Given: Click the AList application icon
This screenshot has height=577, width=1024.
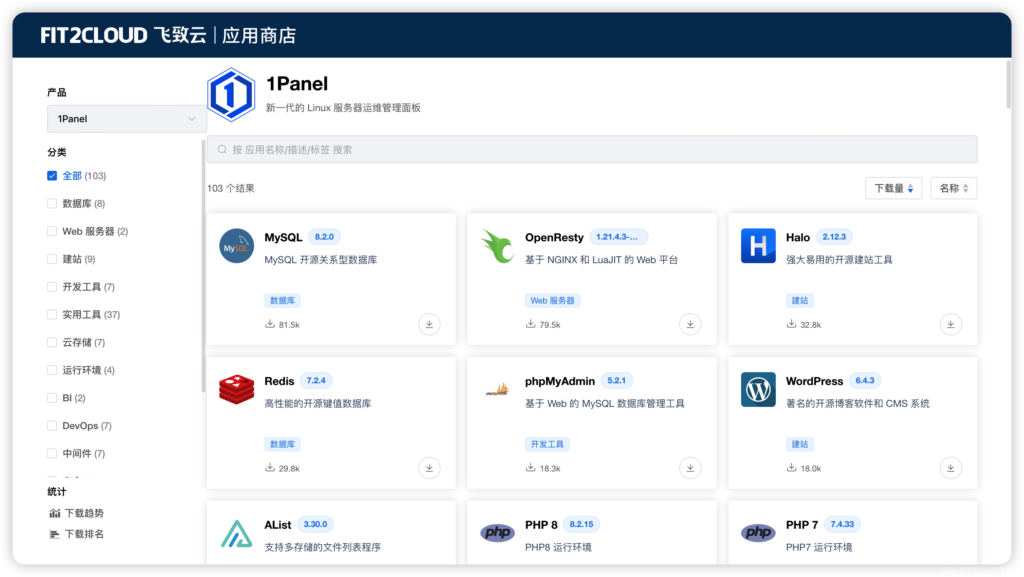Looking at the screenshot, I should coord(236,533).
